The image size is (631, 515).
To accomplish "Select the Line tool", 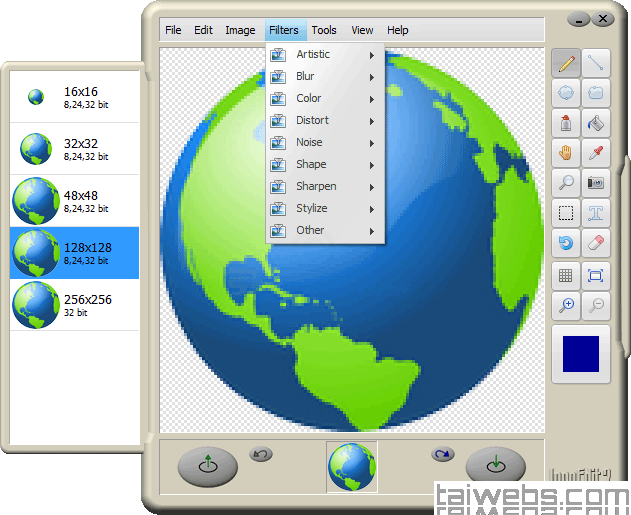I will [596, 64].
